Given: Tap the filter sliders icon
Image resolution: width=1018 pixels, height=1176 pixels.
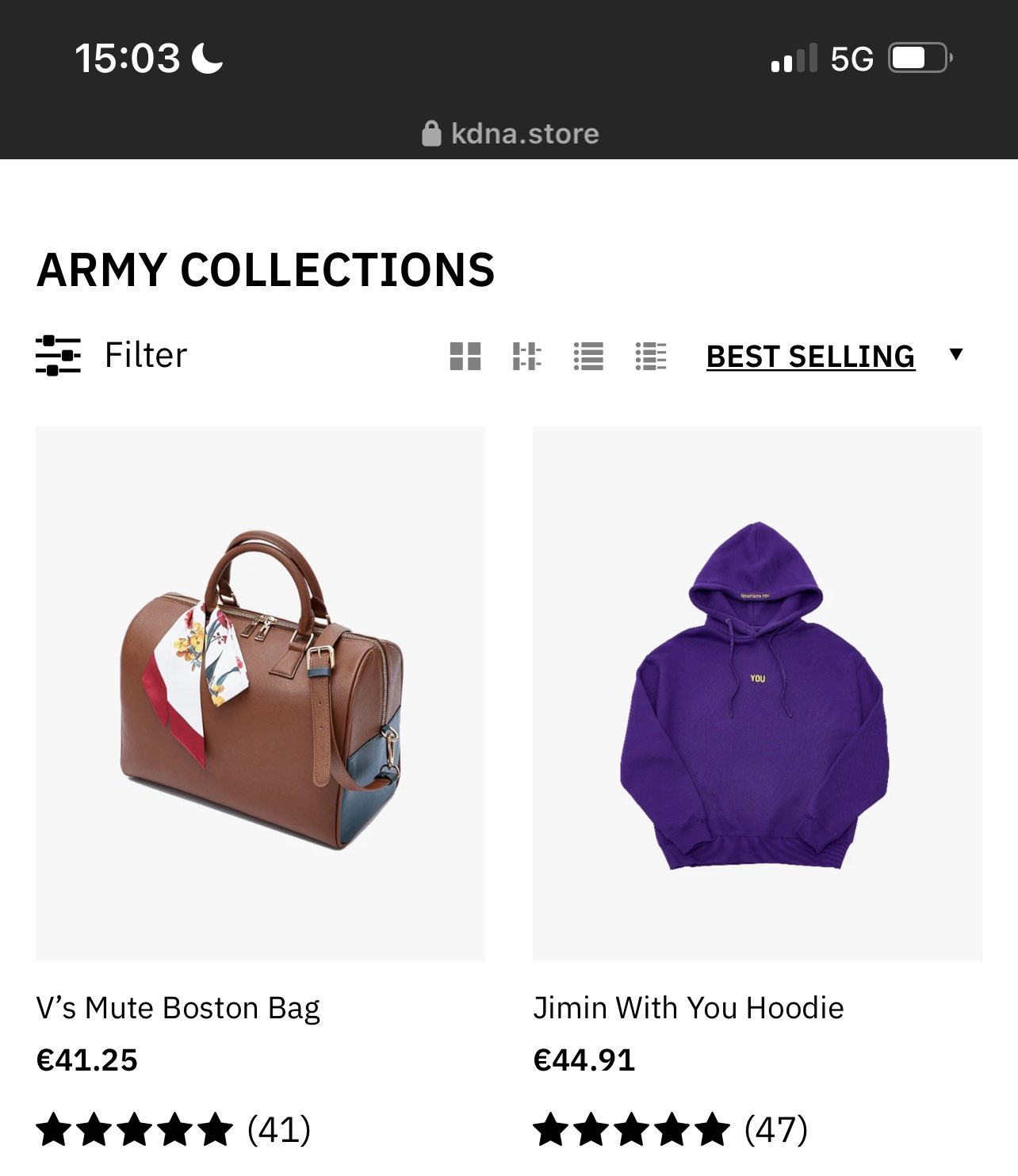Looking at the screenshot, I should tap(58, 355).
